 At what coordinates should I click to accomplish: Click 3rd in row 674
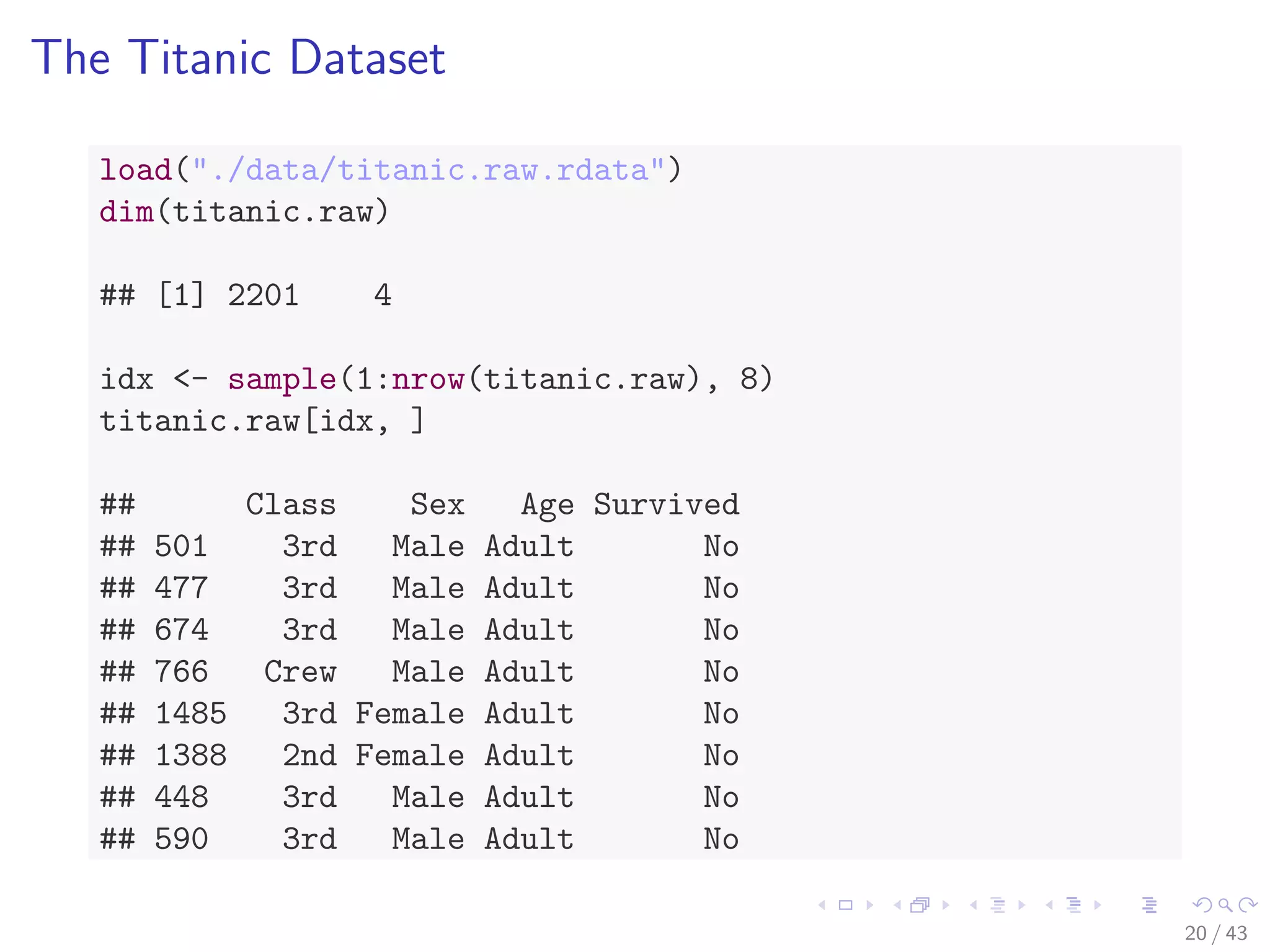click(x=309, y=630)
